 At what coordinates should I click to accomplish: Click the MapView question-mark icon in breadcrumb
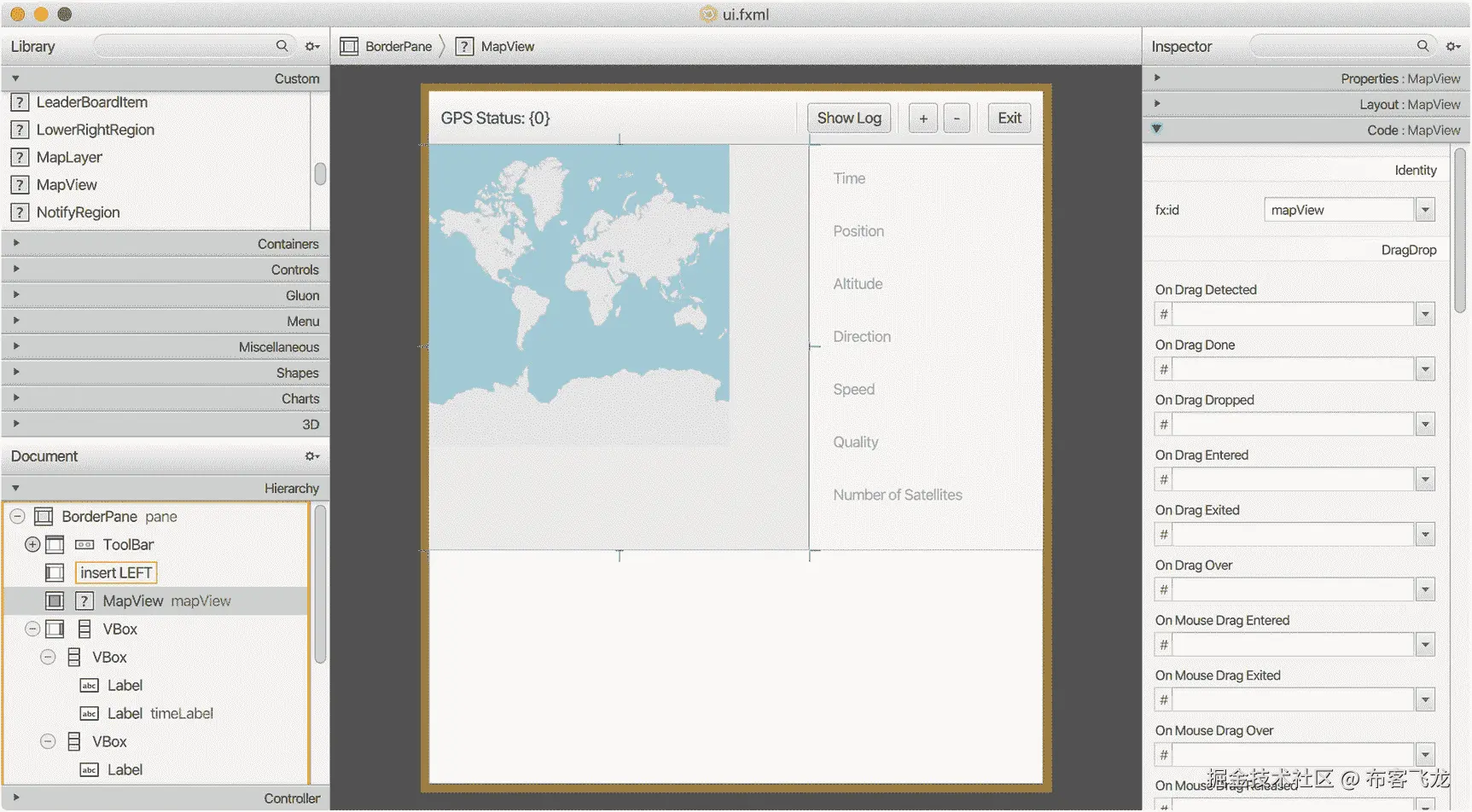click(x=464, y=46)
